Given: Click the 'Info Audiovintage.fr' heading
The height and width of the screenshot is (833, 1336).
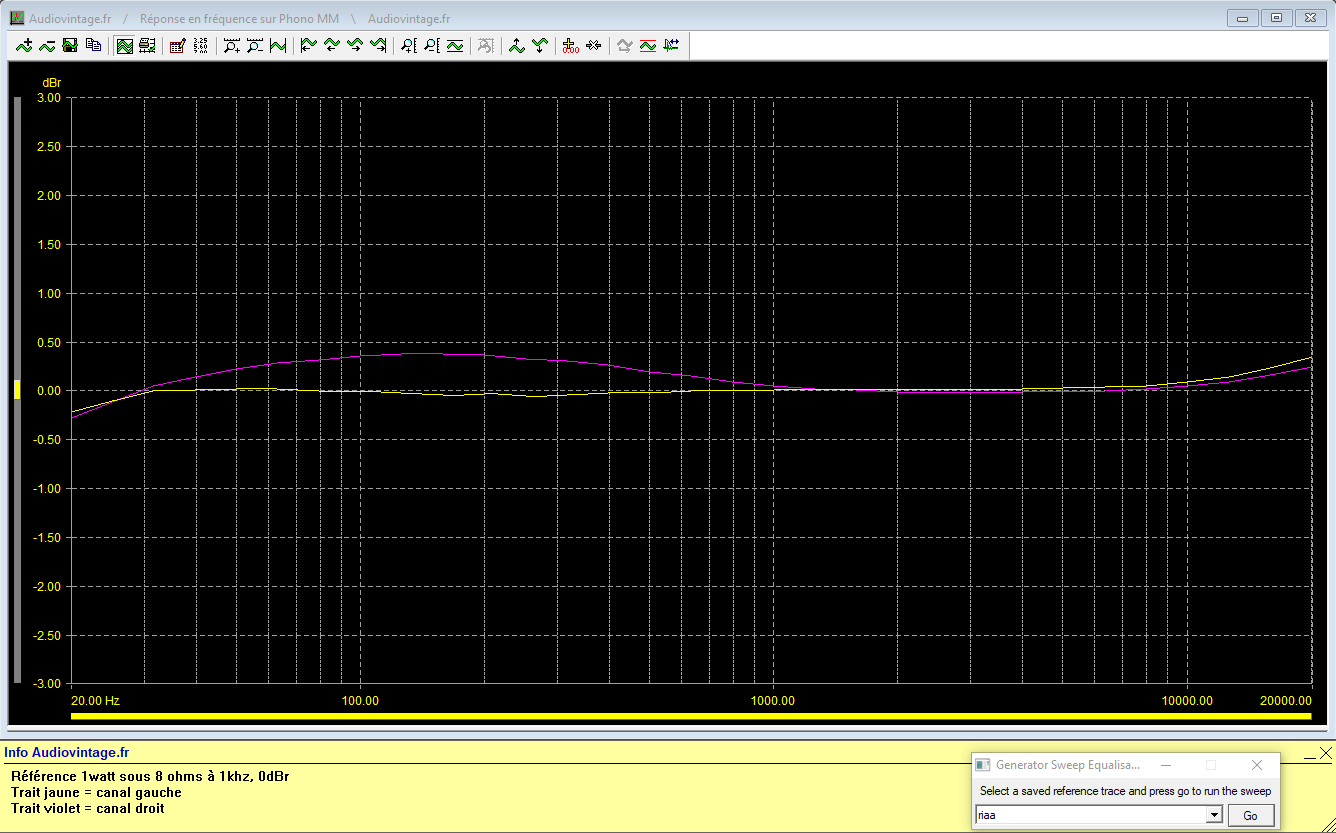Looking at the screenshot, I should click(67, 752).
